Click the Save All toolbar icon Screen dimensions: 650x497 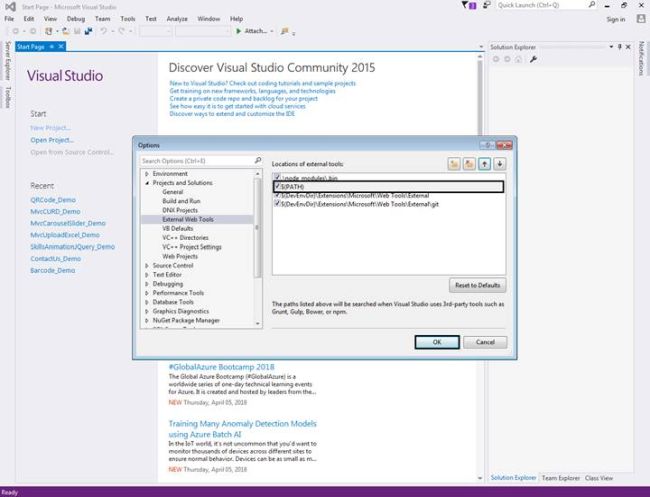click(x=88, y=31)
